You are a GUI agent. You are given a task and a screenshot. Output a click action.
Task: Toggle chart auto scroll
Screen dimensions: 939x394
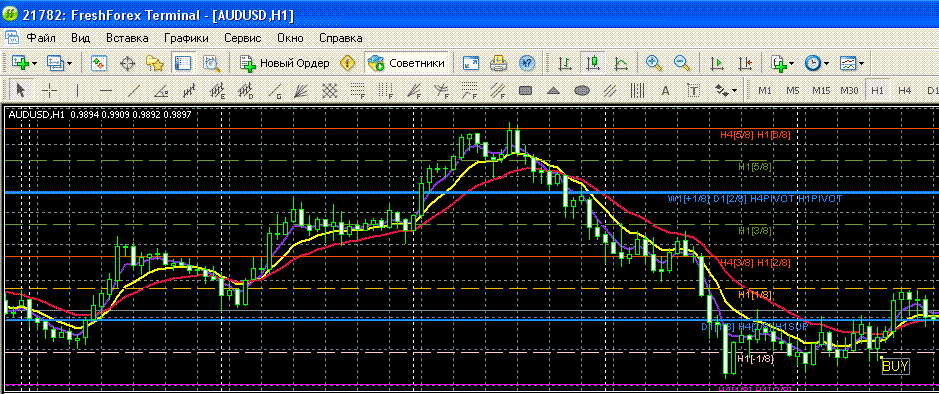716,63
